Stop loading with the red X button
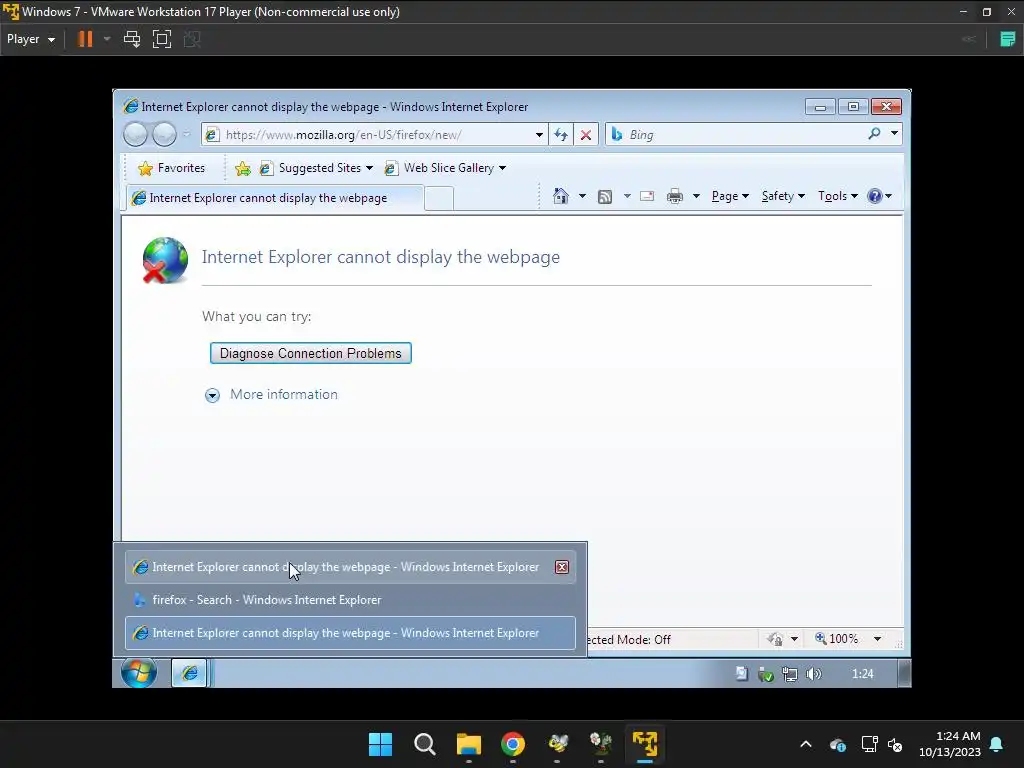This screenshot has height=768, width=1024. (x=586, y=135)
